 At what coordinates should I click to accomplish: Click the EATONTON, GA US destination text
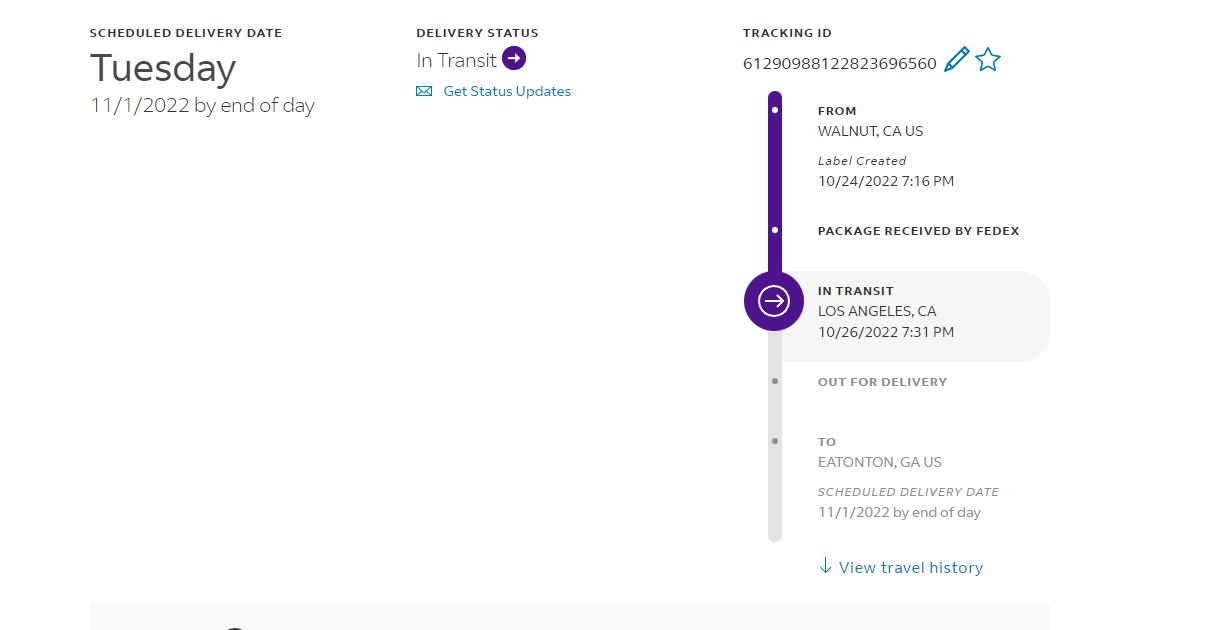coord(880,462)
